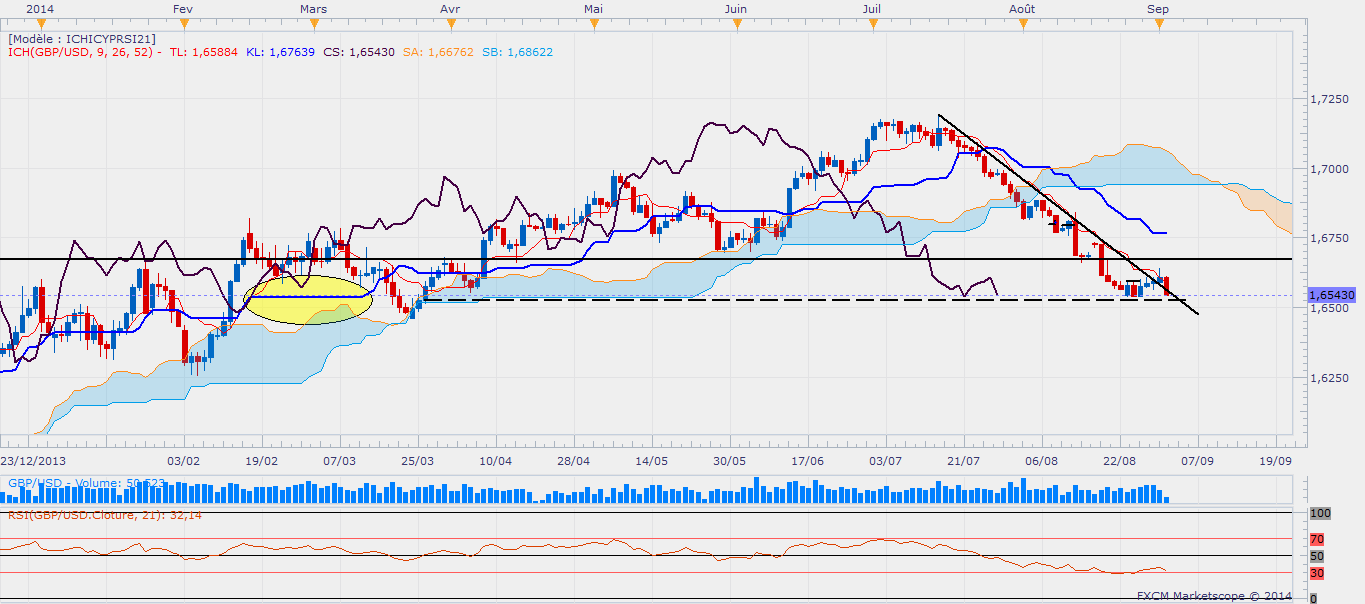1365x604 pixels.
Task: Click the 2014 orange timeline marker
Action: [39, 22]
